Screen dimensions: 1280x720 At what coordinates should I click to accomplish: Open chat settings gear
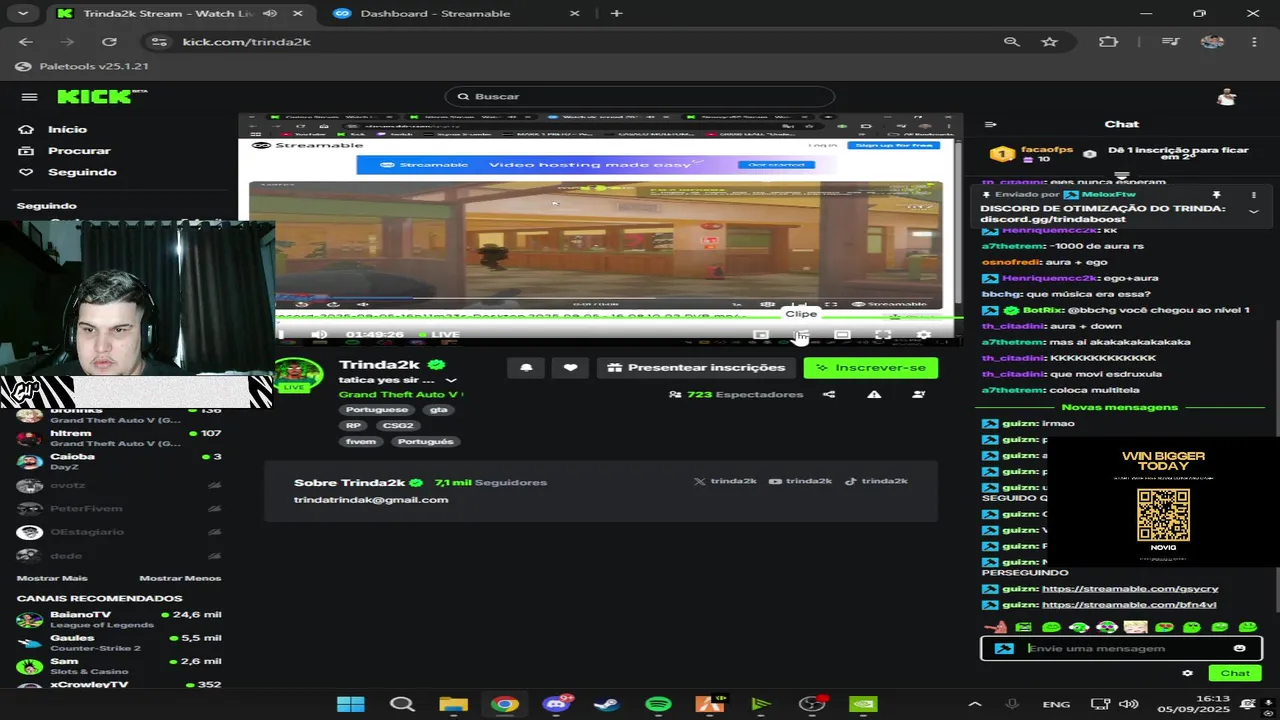coord(1187,673)
